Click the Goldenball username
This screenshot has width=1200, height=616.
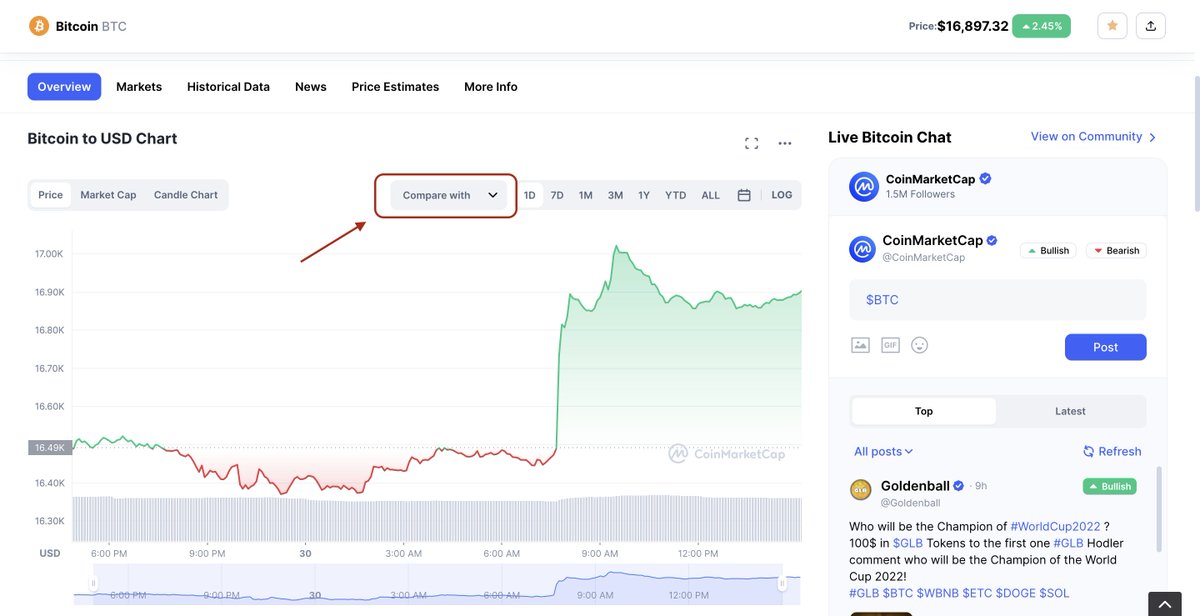click(915, 486)
